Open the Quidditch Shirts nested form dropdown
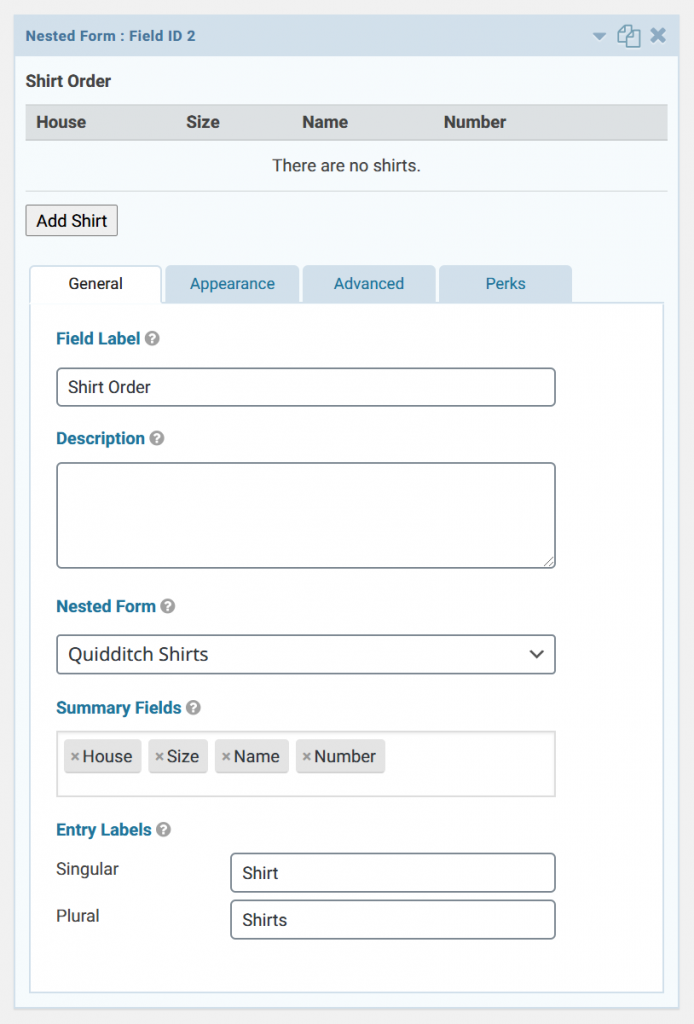 [x=306, y=654]
